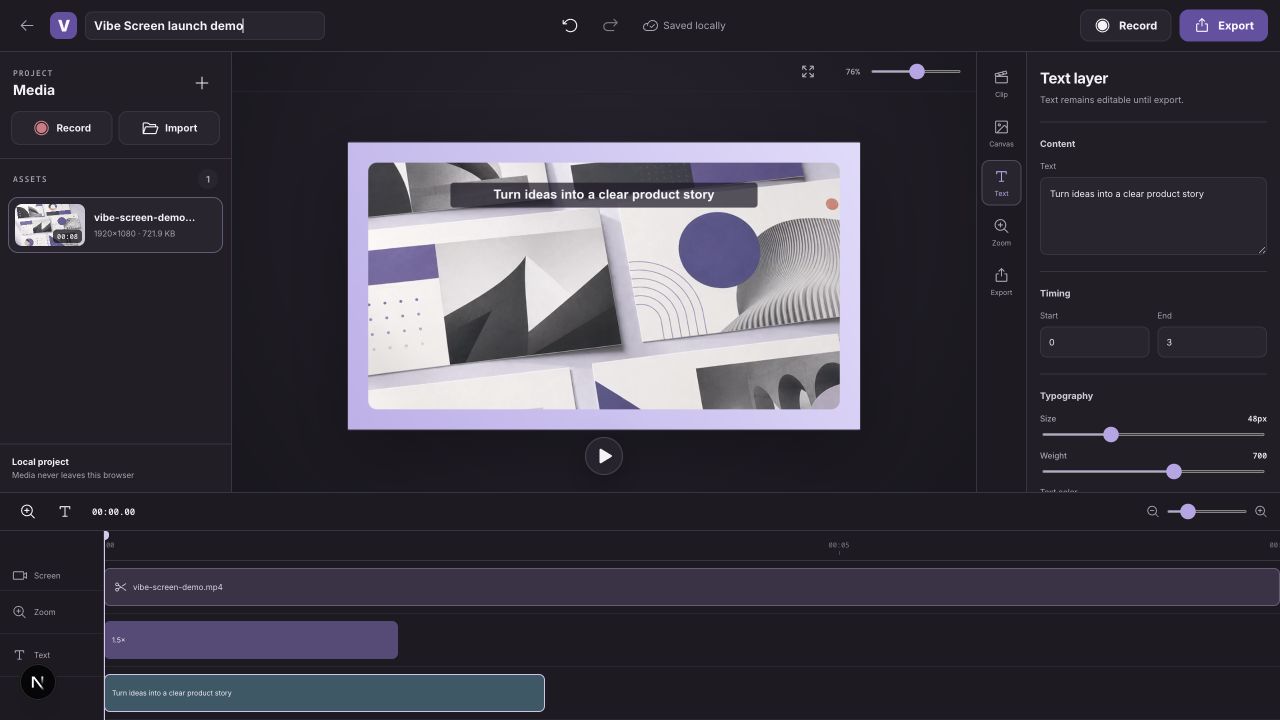Click the scissors icon on the clip

[x=120, y=587]
